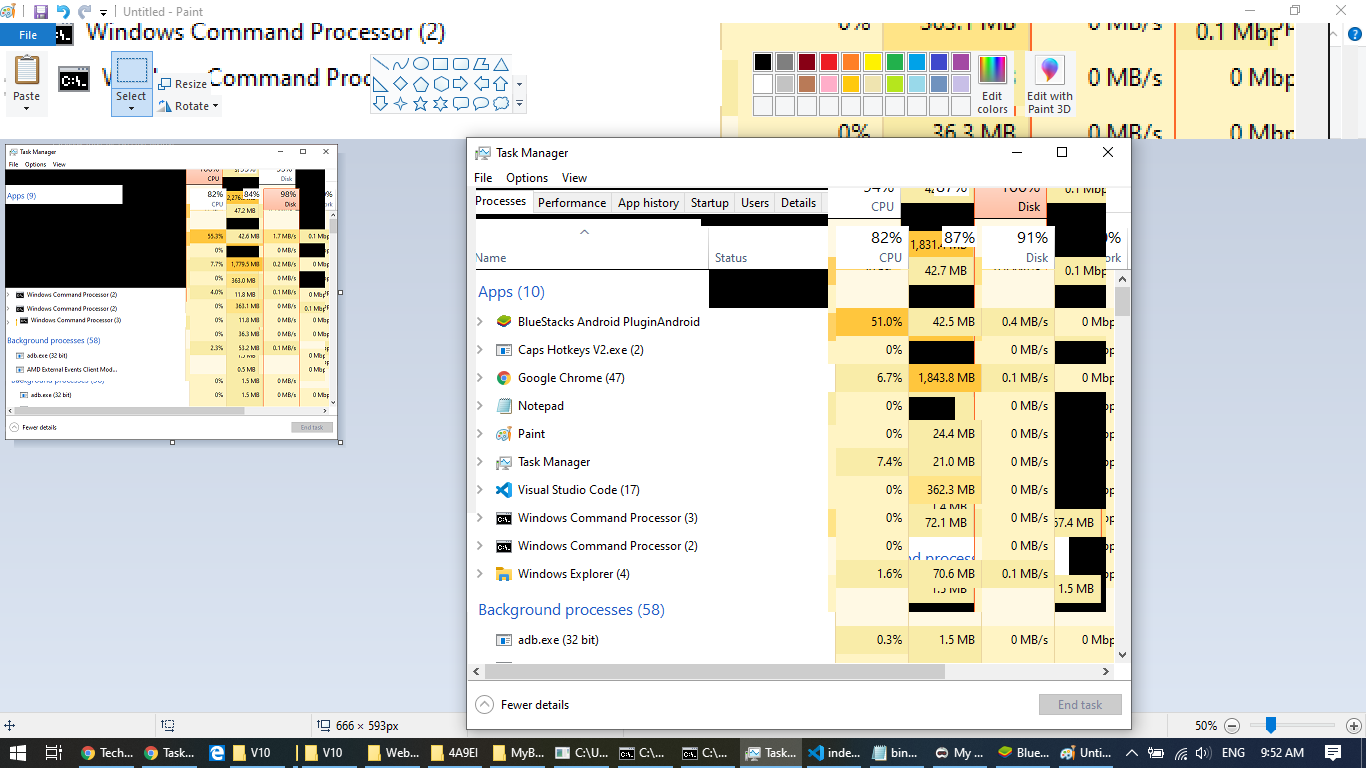Click the Paste clipboard icon in Paint
The image size is (1366, 768).
27,70
